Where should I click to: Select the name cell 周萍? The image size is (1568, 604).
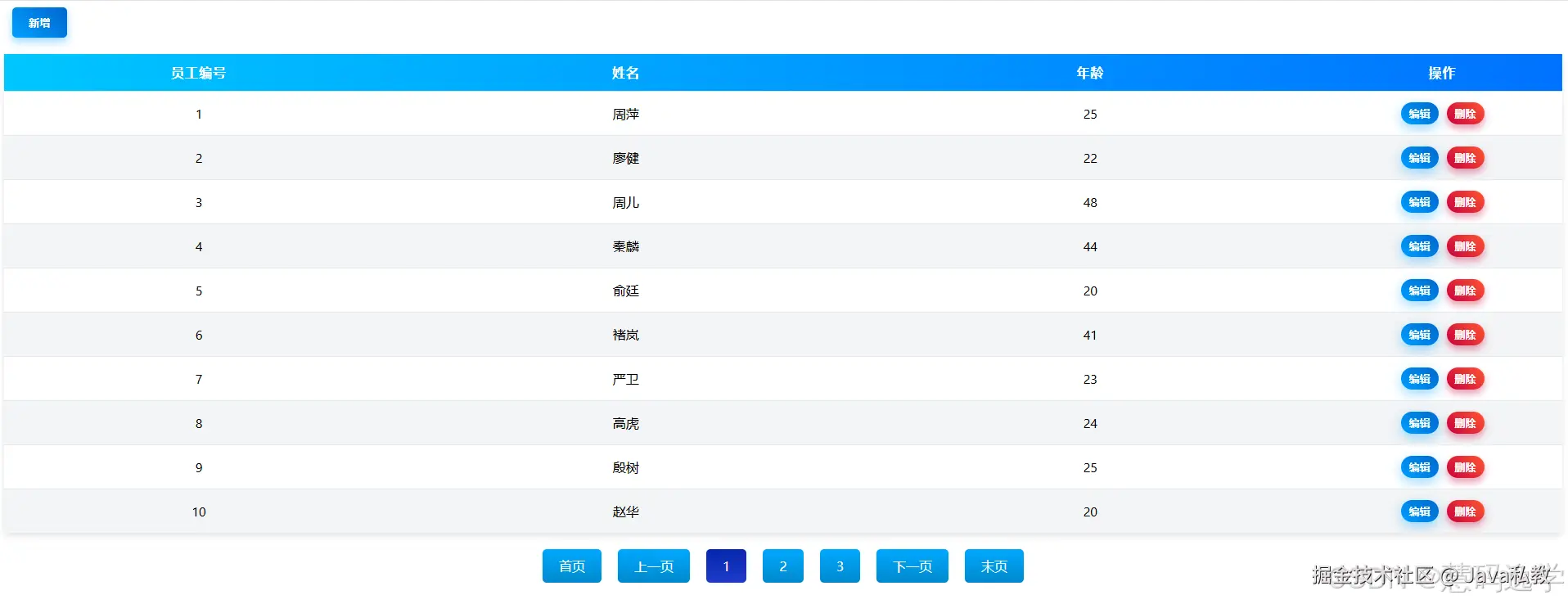pyautogui.click(x=625, y=114)
